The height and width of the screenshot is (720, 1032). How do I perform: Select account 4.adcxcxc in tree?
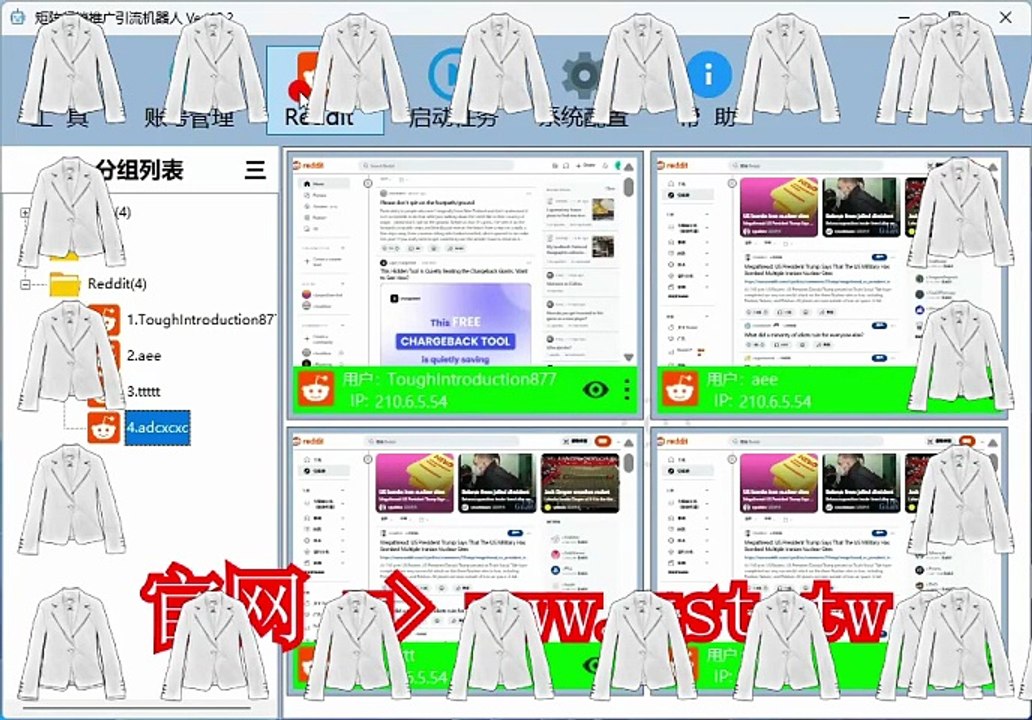tap(157, 427)
